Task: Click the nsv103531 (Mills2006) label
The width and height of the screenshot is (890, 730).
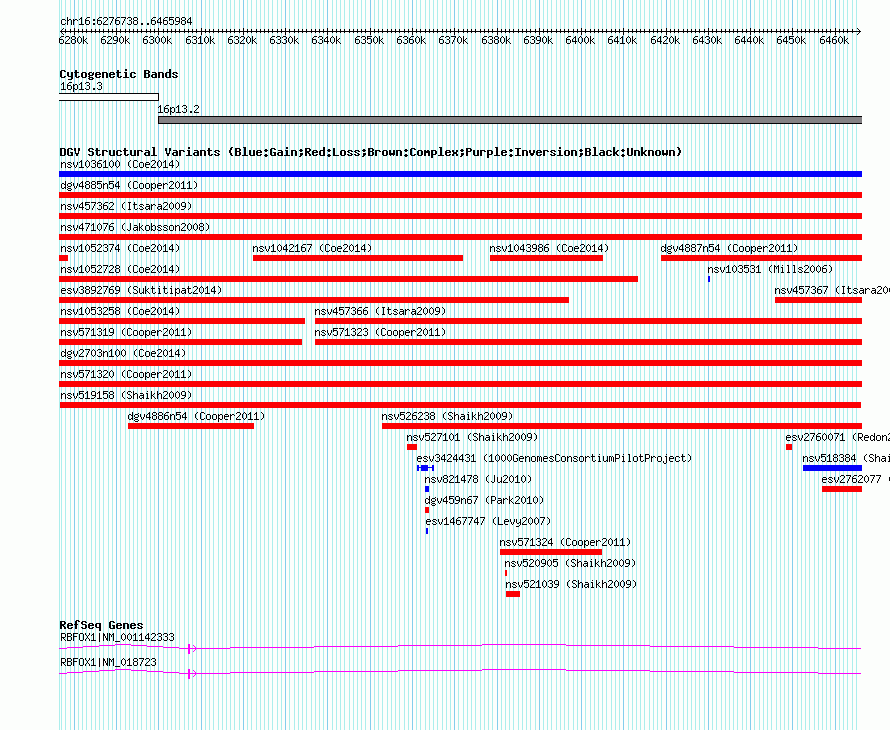Action: pyautogui.click(x=770, y=269)
